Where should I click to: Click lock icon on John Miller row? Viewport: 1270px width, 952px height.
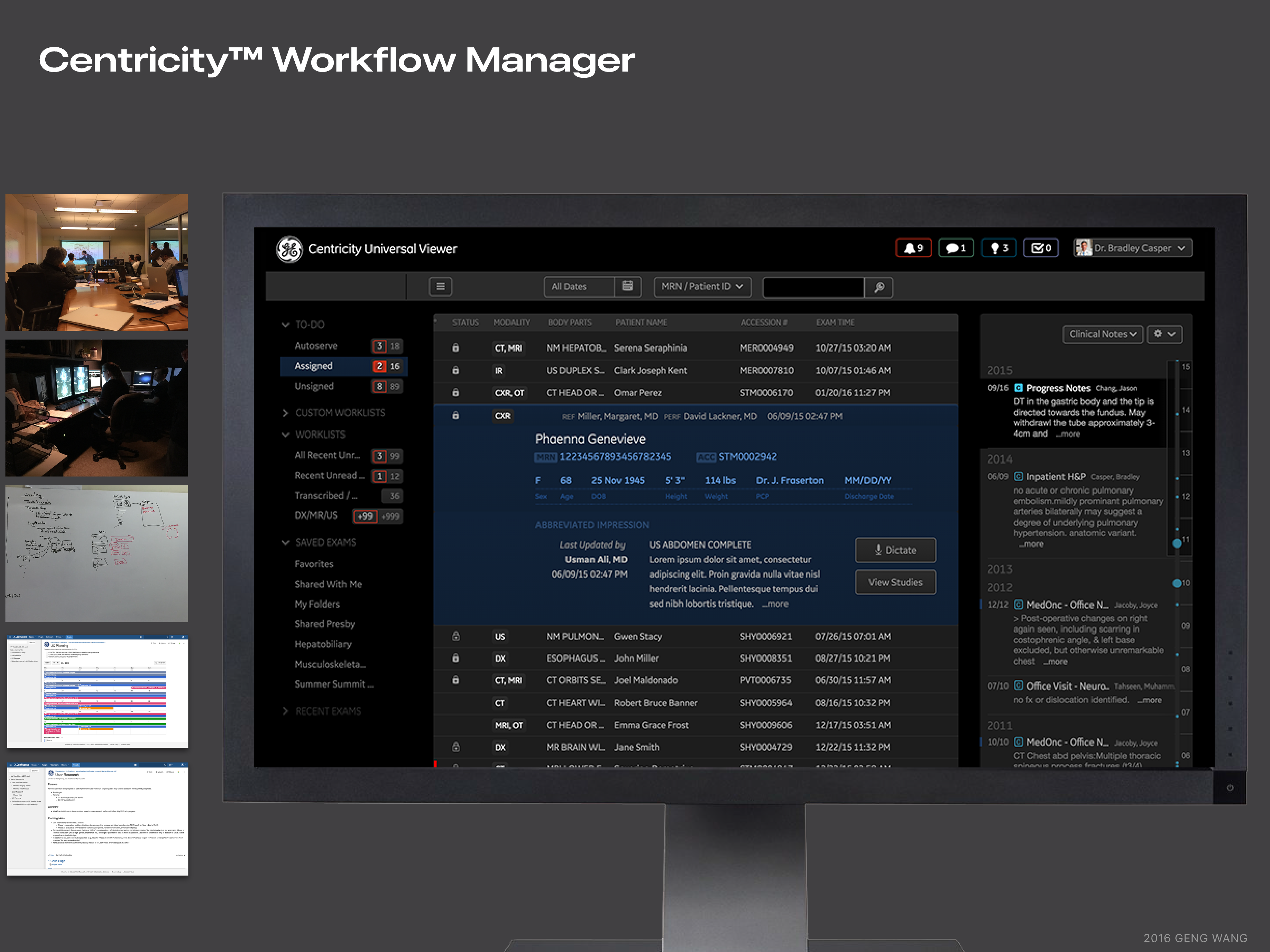pos(456,658)
